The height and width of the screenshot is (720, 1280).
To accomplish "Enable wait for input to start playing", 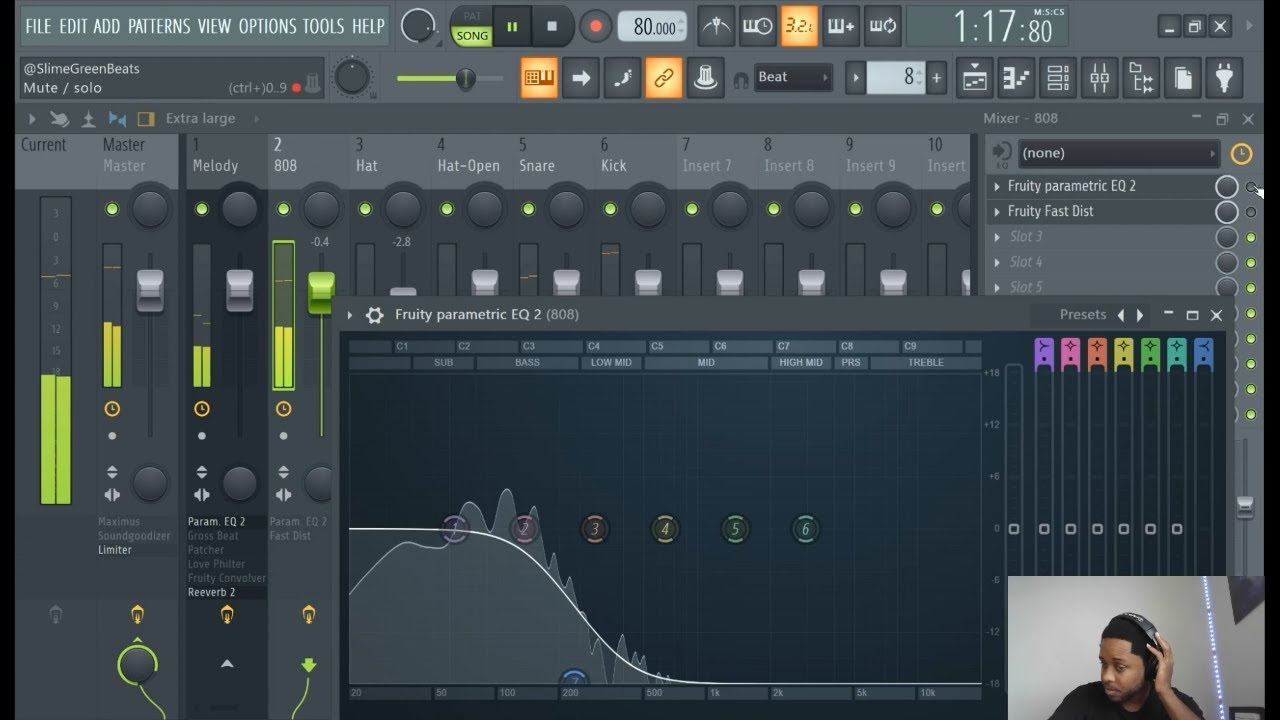I will click(x=757, y=27).
